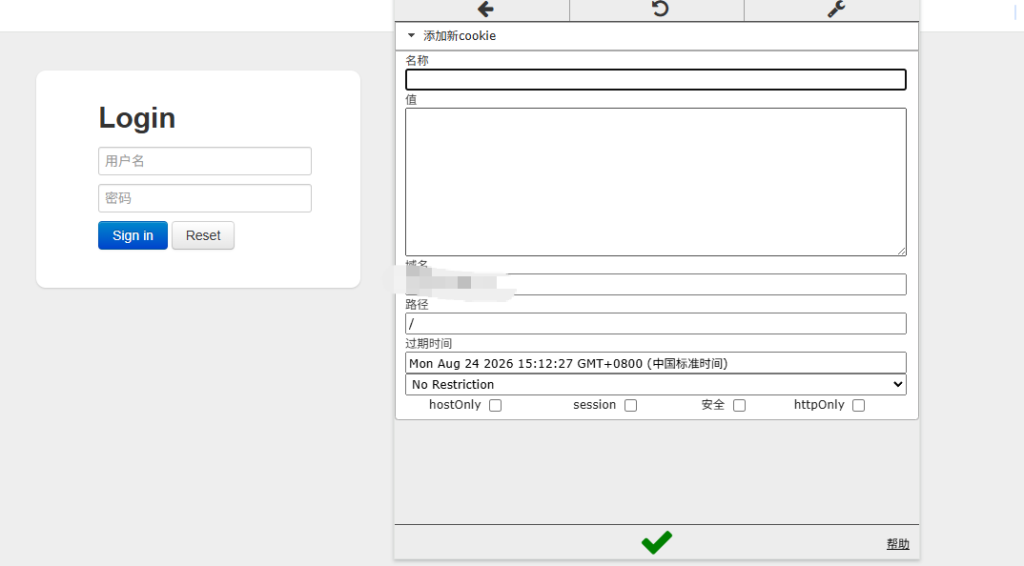
Task: Click the 密码 password field
Action: tap(204, 198)
